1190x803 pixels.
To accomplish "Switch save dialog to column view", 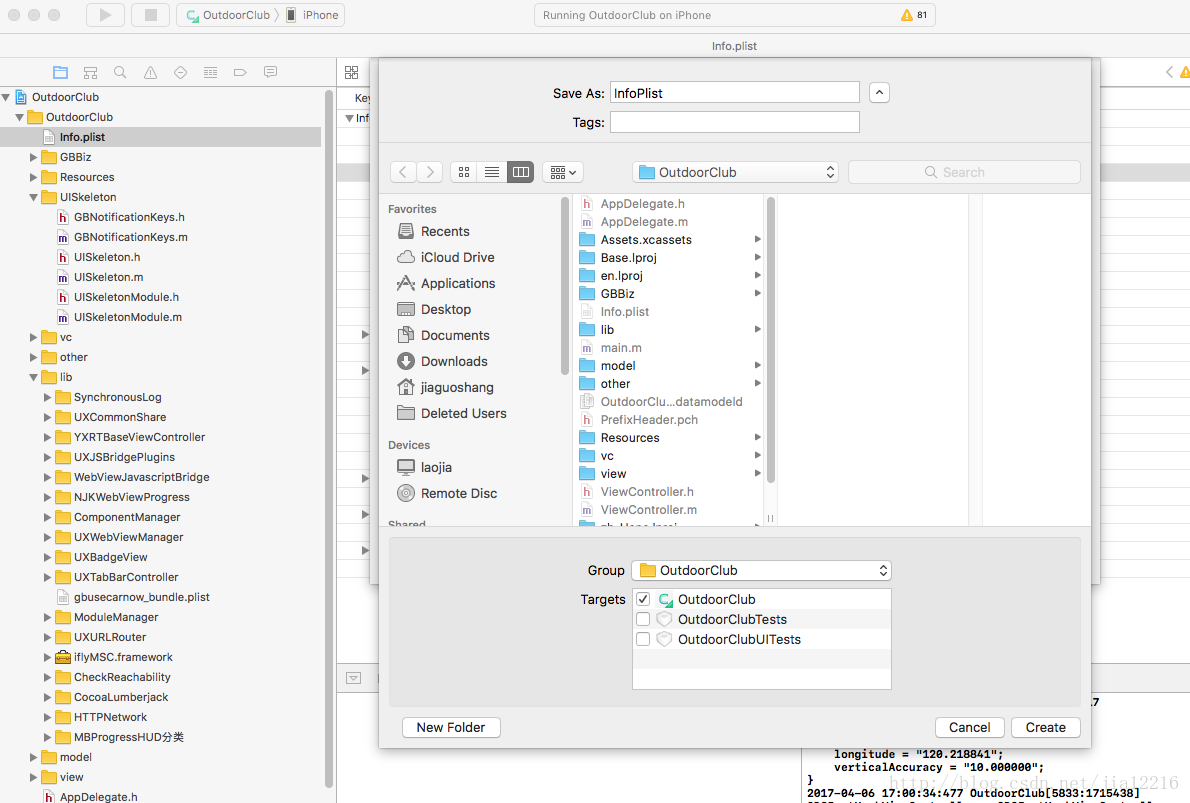I will [x=521, y=172].
